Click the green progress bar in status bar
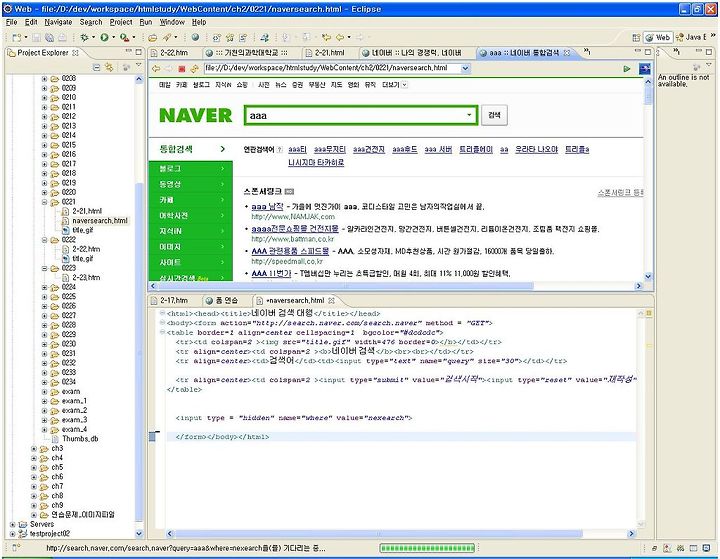 pyautogui.click(x=427, y=548)
